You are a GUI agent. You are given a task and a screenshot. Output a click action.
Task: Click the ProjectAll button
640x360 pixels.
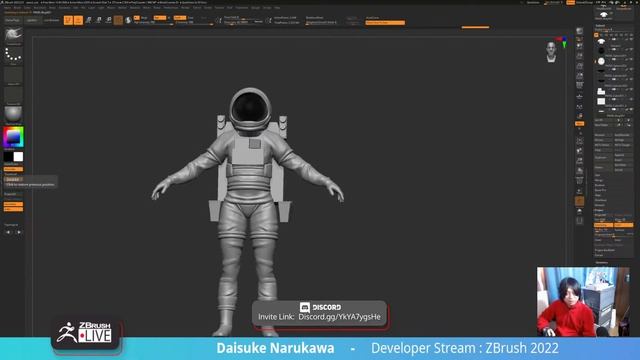[x=602, y=215]
